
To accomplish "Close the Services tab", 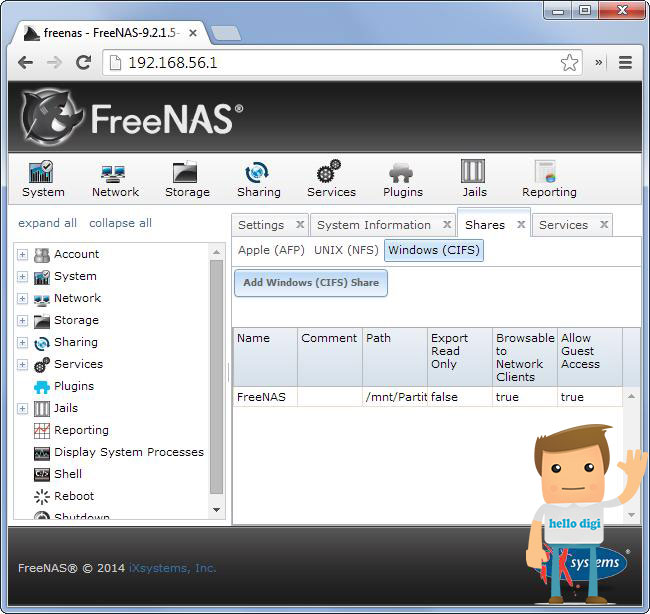I will tap(604, 225).
